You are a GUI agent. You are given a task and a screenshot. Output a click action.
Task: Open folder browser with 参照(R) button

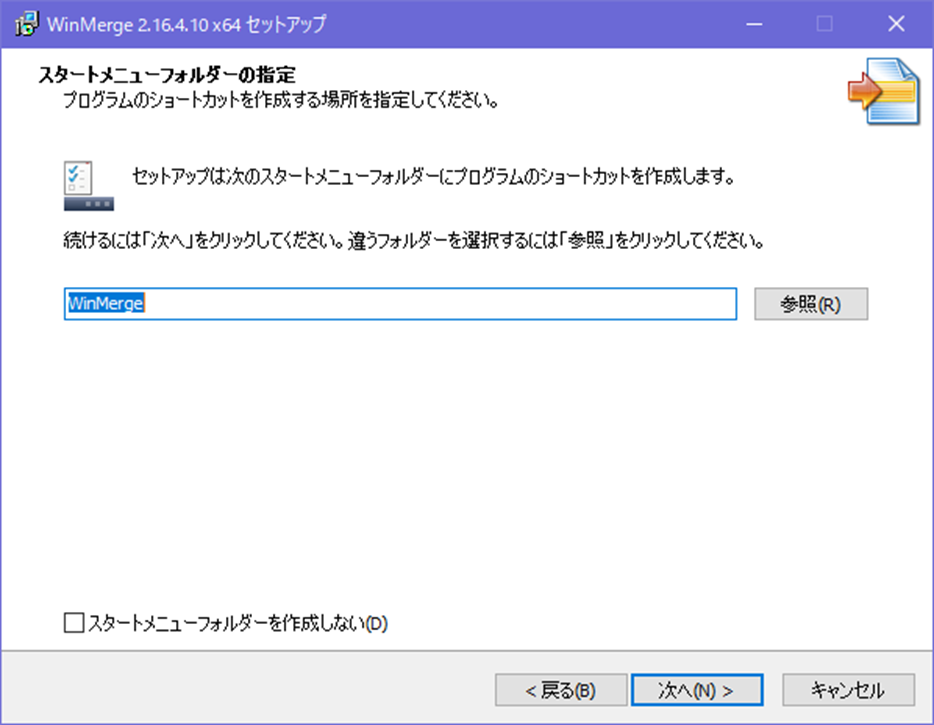pos(811,304)
